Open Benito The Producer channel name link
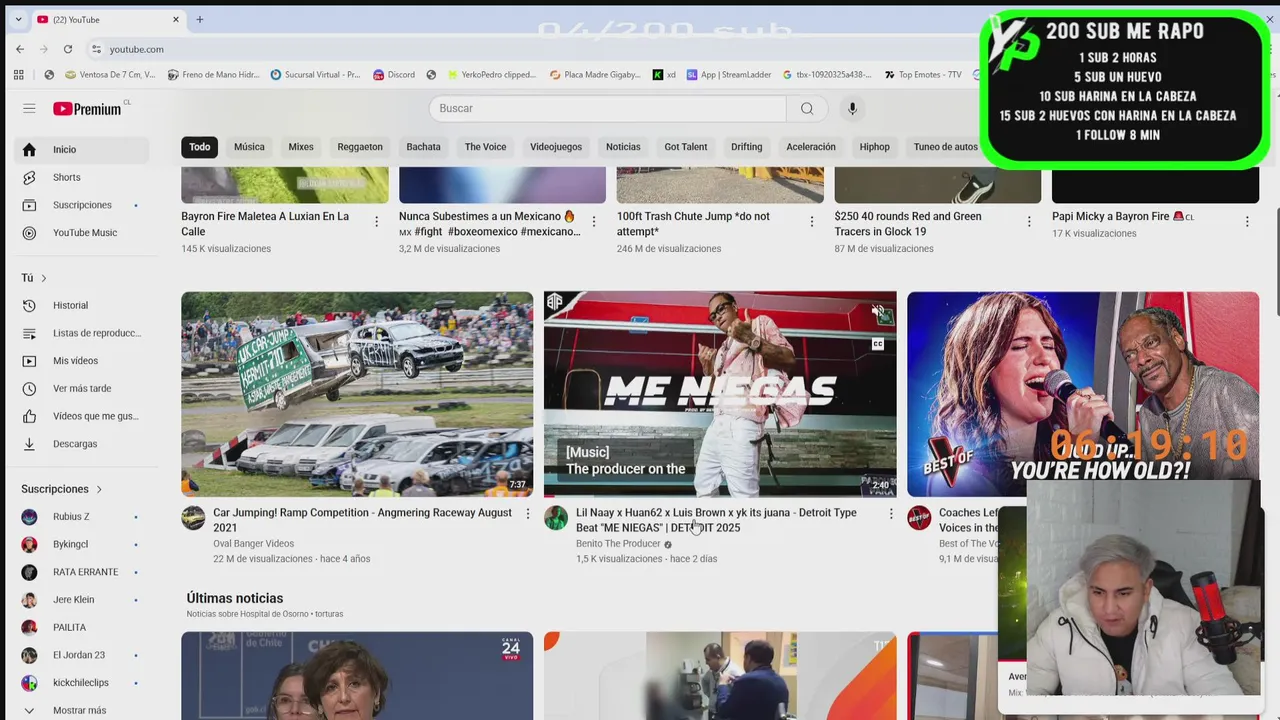 [618, 544]
